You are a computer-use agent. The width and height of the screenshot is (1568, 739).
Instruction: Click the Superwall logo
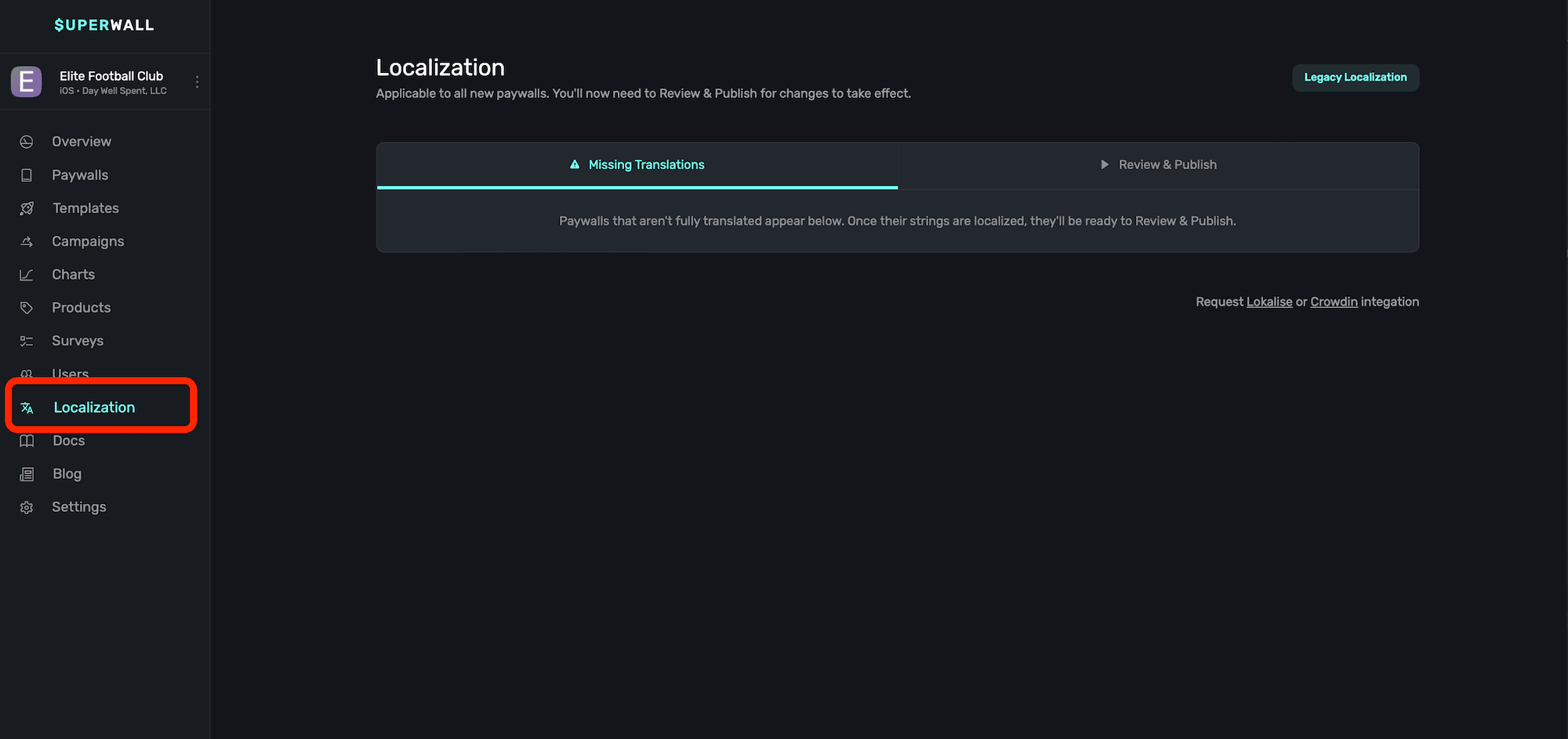tap(104, 25)
